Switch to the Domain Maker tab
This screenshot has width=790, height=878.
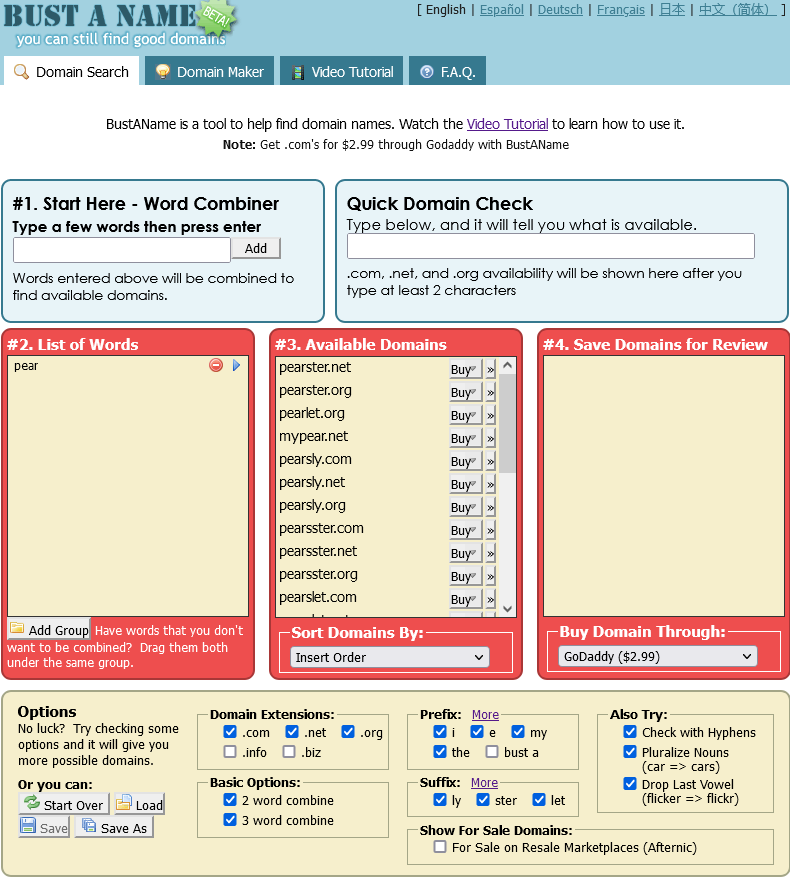click(x=209, y=72)
